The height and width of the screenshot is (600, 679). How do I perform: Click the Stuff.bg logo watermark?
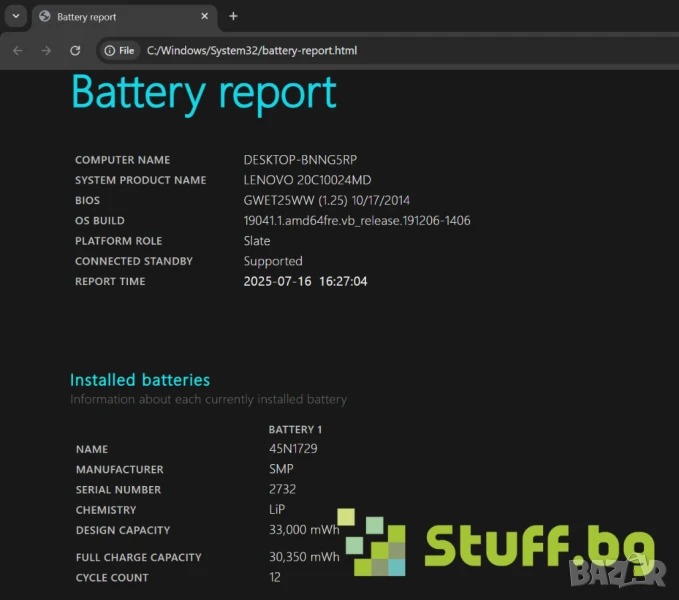[x=500, y=546]
